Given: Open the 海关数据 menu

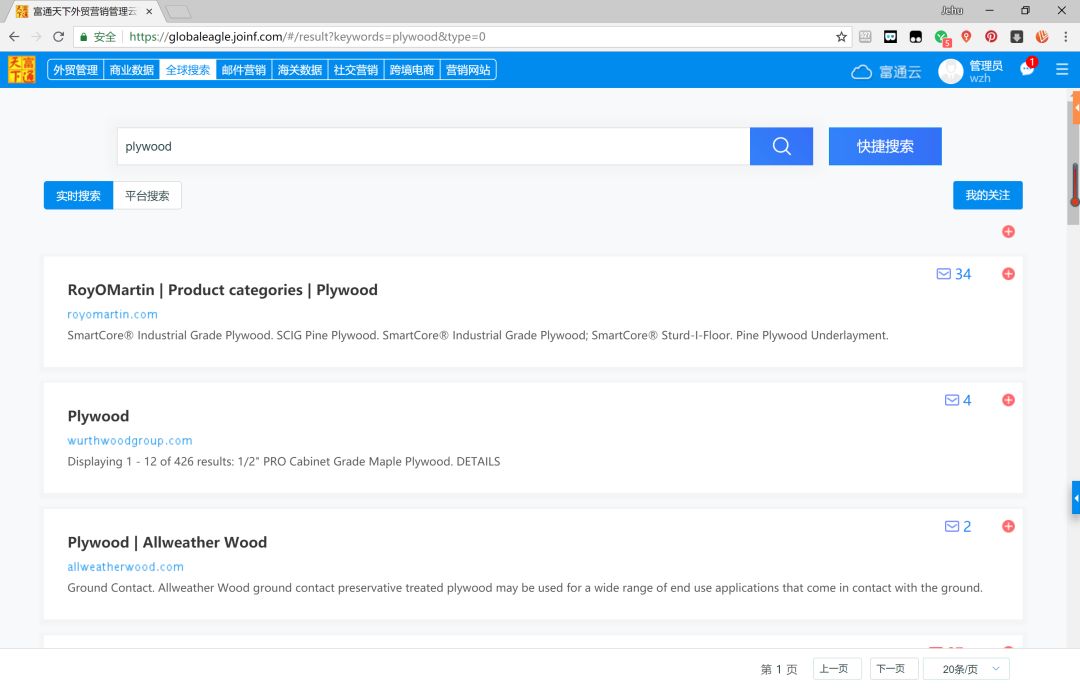Looking at the screenshot, I should (300, 70).
